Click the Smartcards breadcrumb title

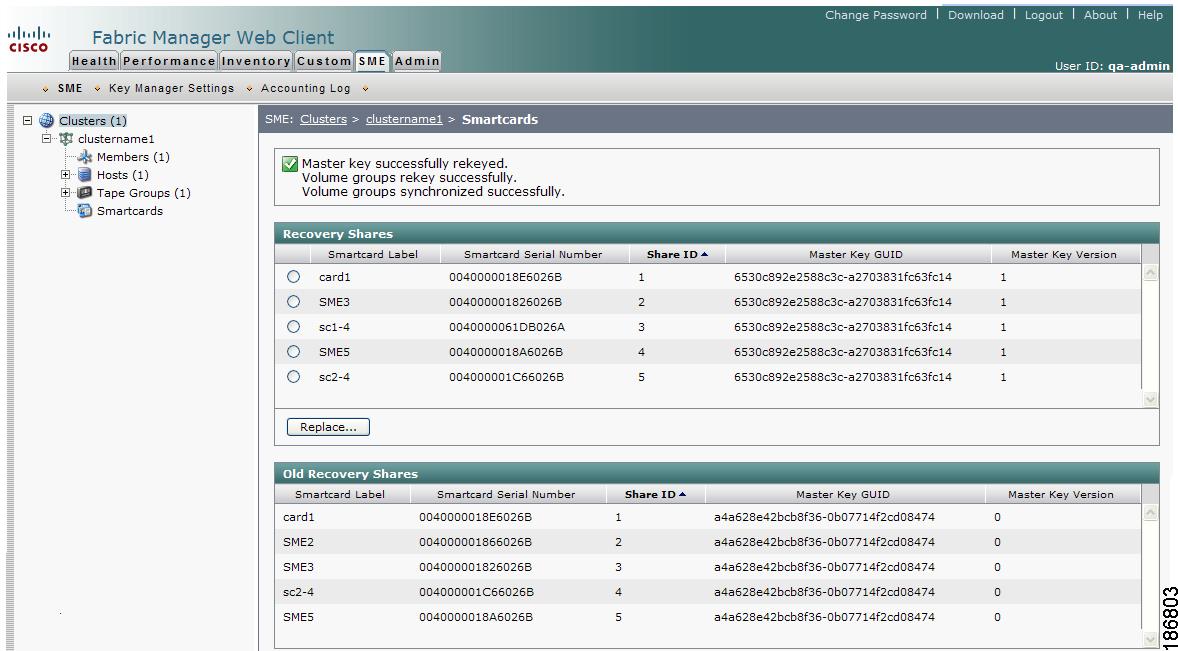coord(500,119)
